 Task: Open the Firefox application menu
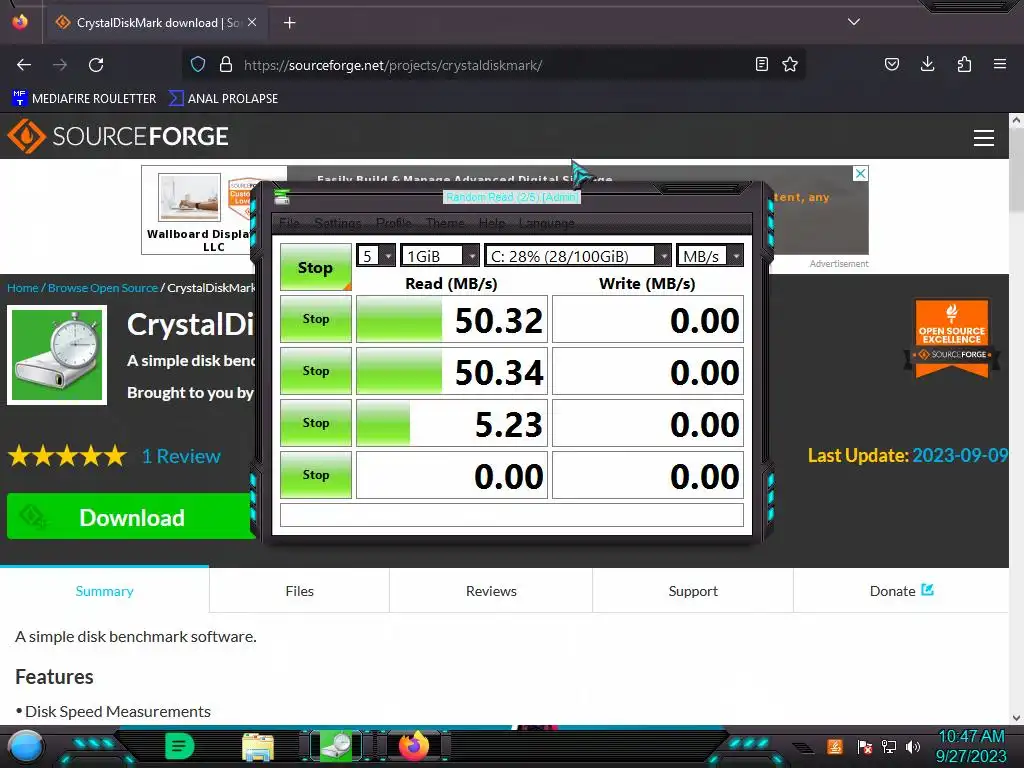click(1000, 64)
